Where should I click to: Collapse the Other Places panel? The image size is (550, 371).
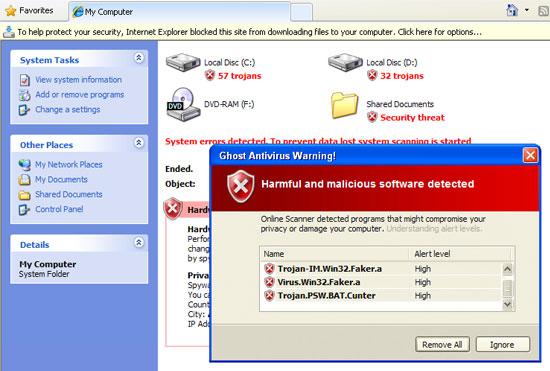pyautogui.click(x=139, y=143)
